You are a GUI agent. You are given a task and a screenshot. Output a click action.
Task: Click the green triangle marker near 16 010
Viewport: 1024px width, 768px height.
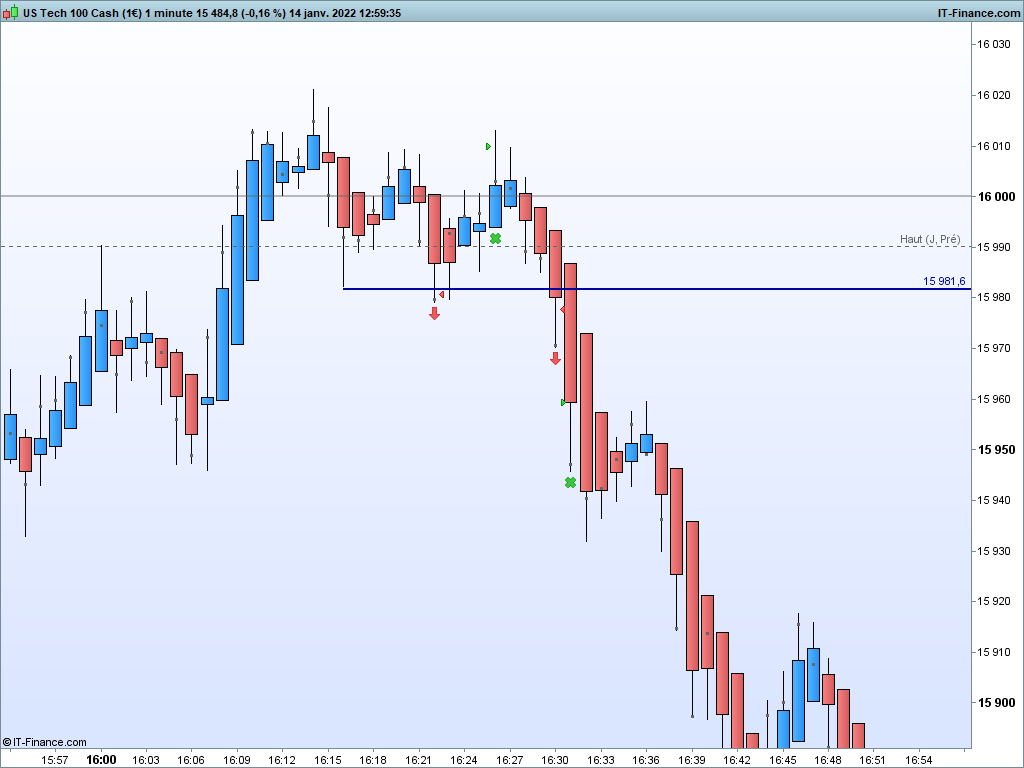pyautogui.click(x=488, y=146)
